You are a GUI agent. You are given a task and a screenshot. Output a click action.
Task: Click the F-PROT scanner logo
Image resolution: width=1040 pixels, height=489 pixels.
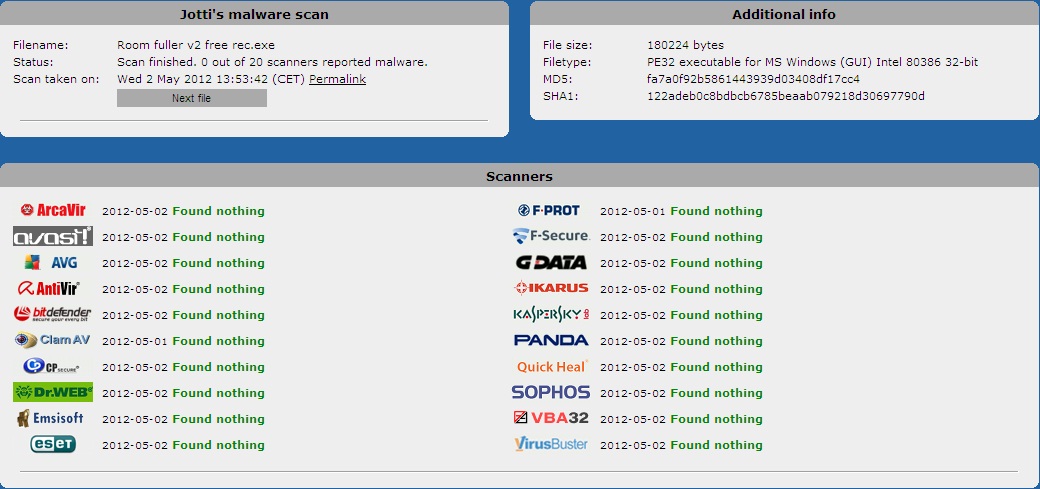click(x=549, y=210)
